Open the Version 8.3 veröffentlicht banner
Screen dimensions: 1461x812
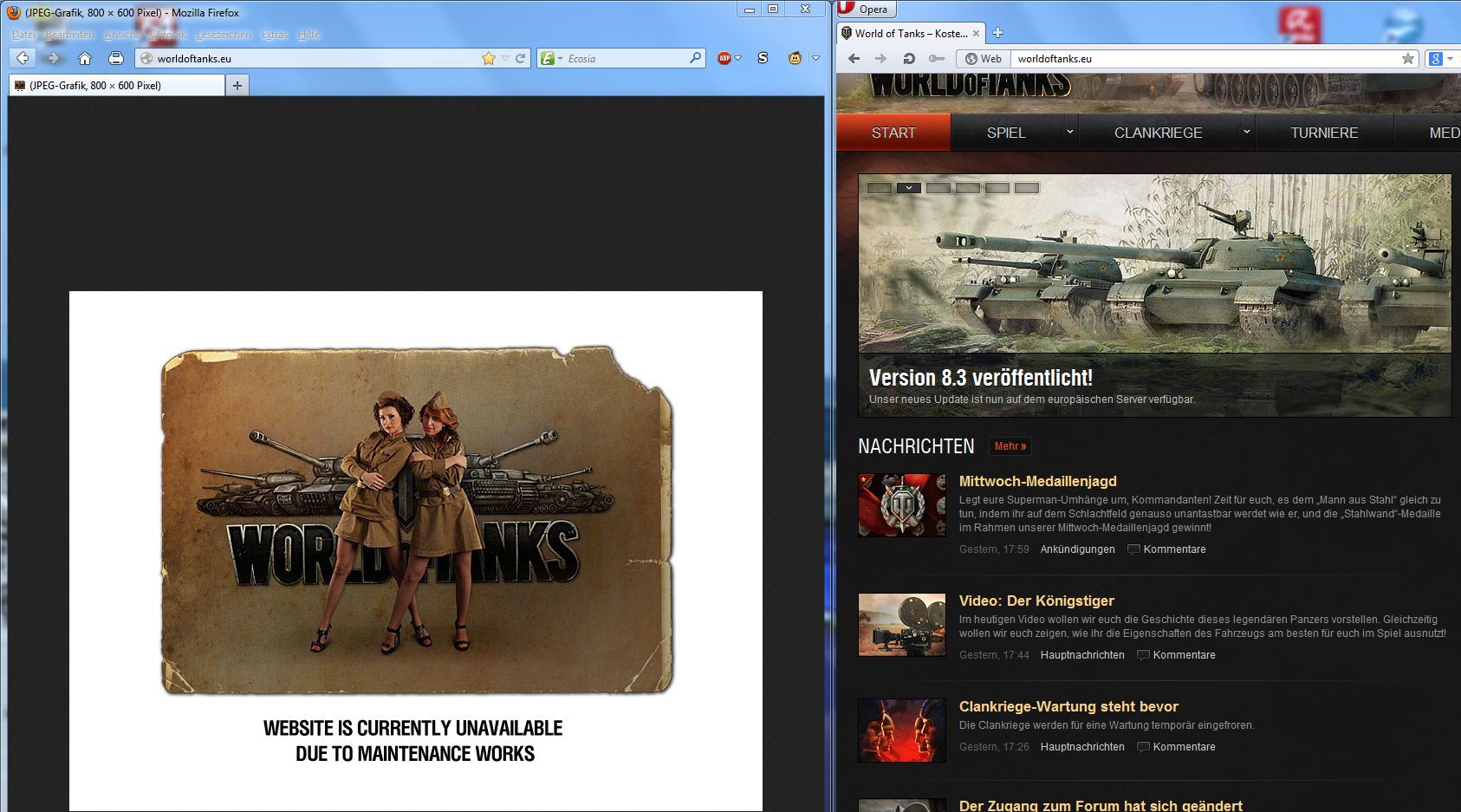[x=1154, y=296]
